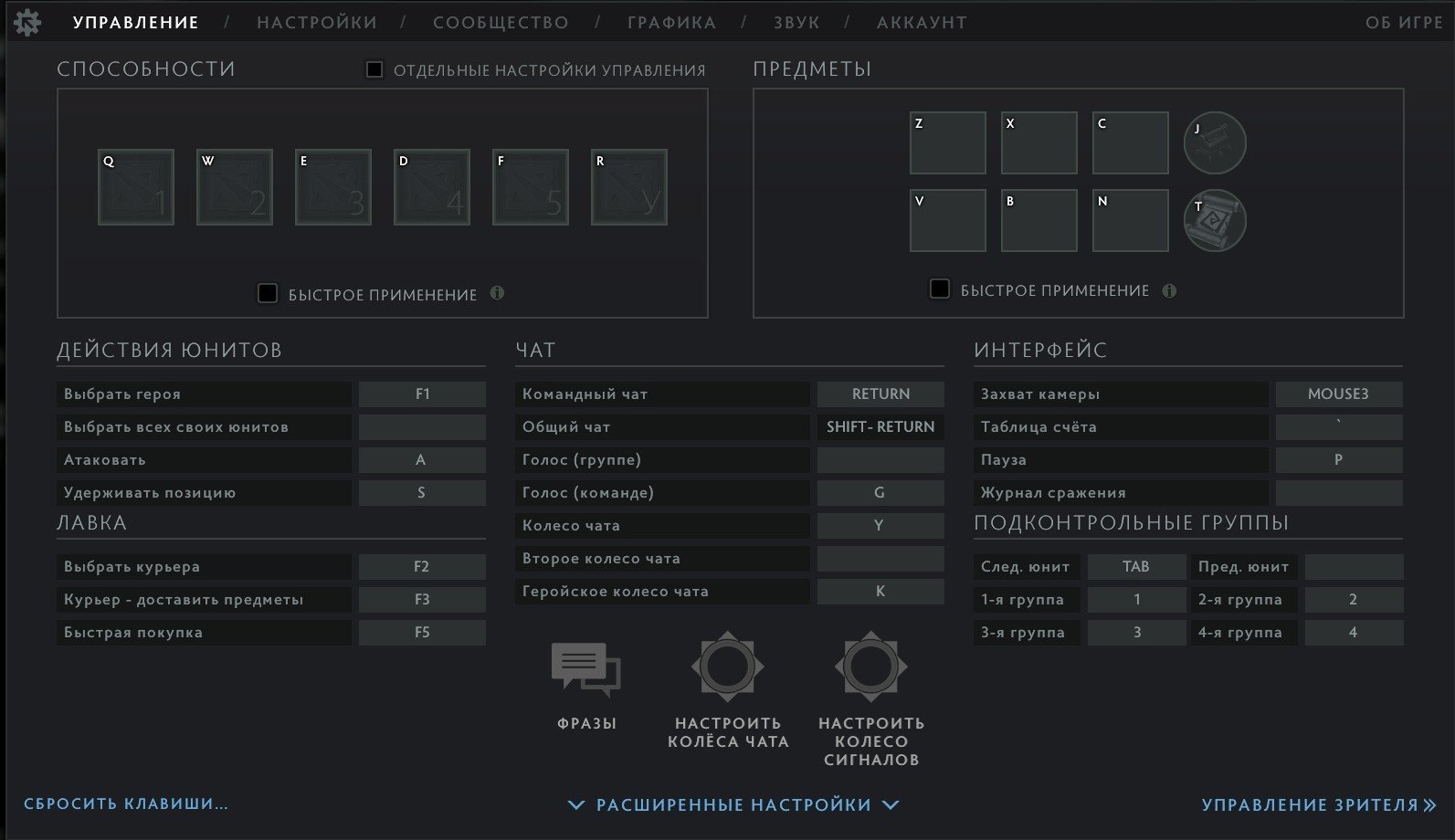This screenshot has height=840, width=1455.
Task: Click the Атаковать key binding field
Action: (x=421, y=460)
